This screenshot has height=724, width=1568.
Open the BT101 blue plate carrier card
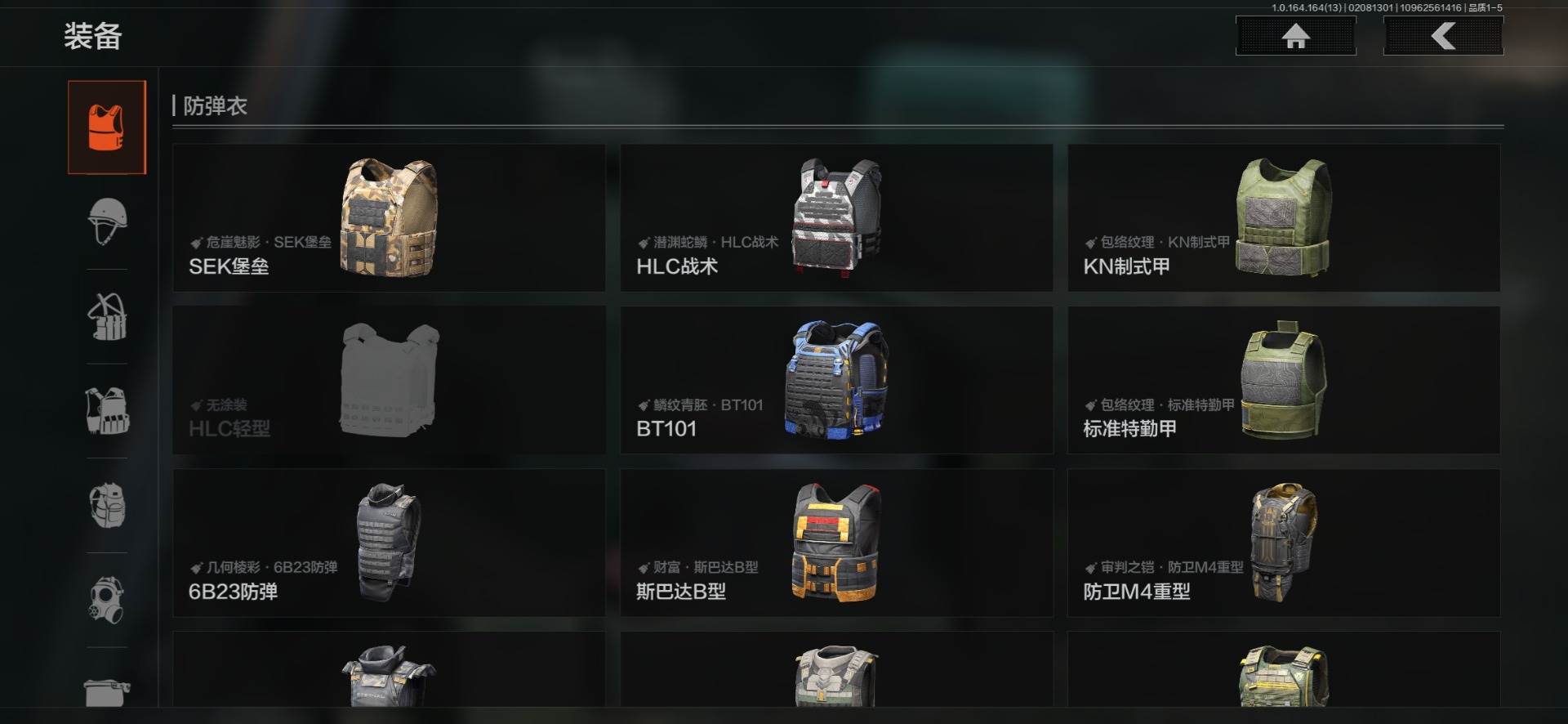click(x=836, y=380)
